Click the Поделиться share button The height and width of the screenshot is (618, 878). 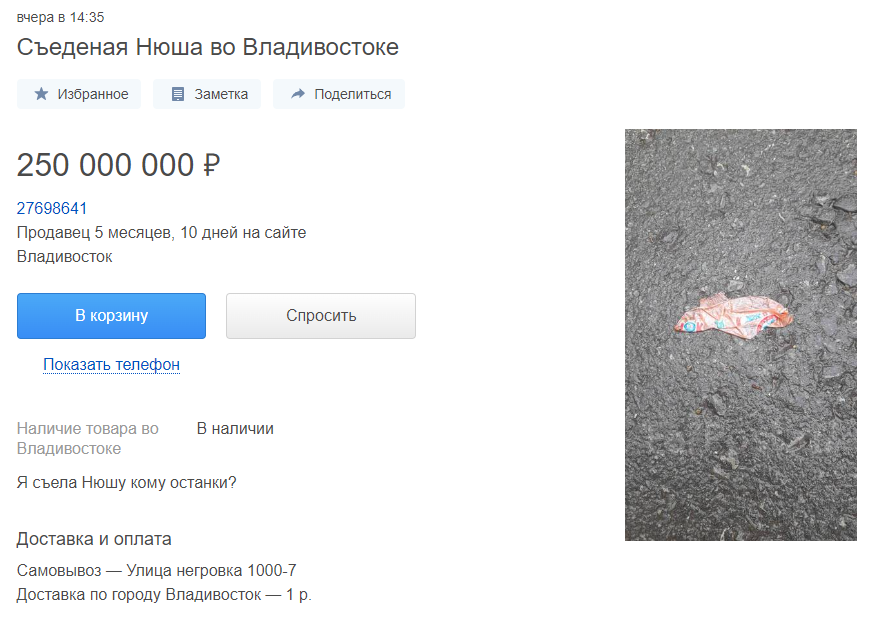click(339, 94)
